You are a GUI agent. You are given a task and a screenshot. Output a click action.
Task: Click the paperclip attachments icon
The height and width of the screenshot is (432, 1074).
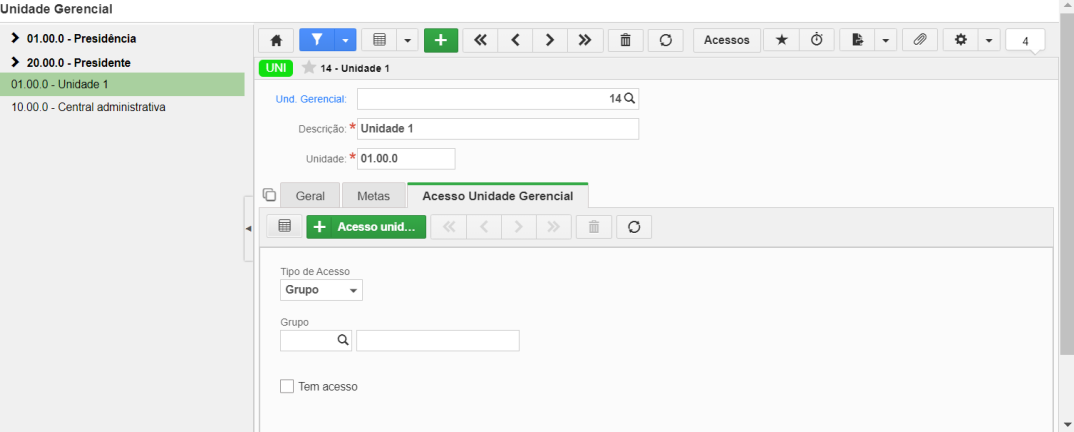click(x=920, y=40)
